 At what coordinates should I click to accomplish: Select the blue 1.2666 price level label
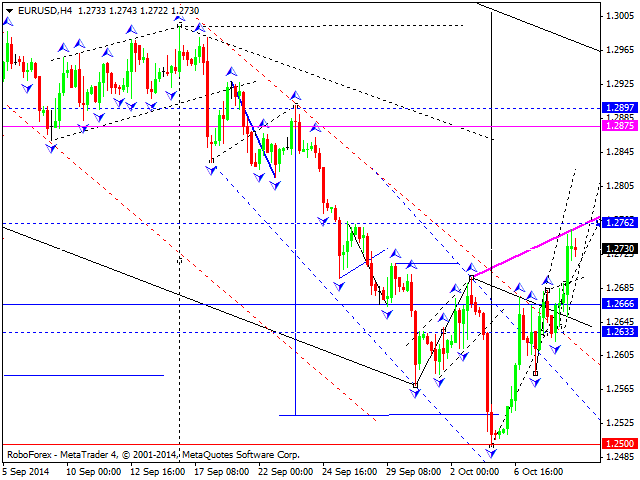pos(621,304)
